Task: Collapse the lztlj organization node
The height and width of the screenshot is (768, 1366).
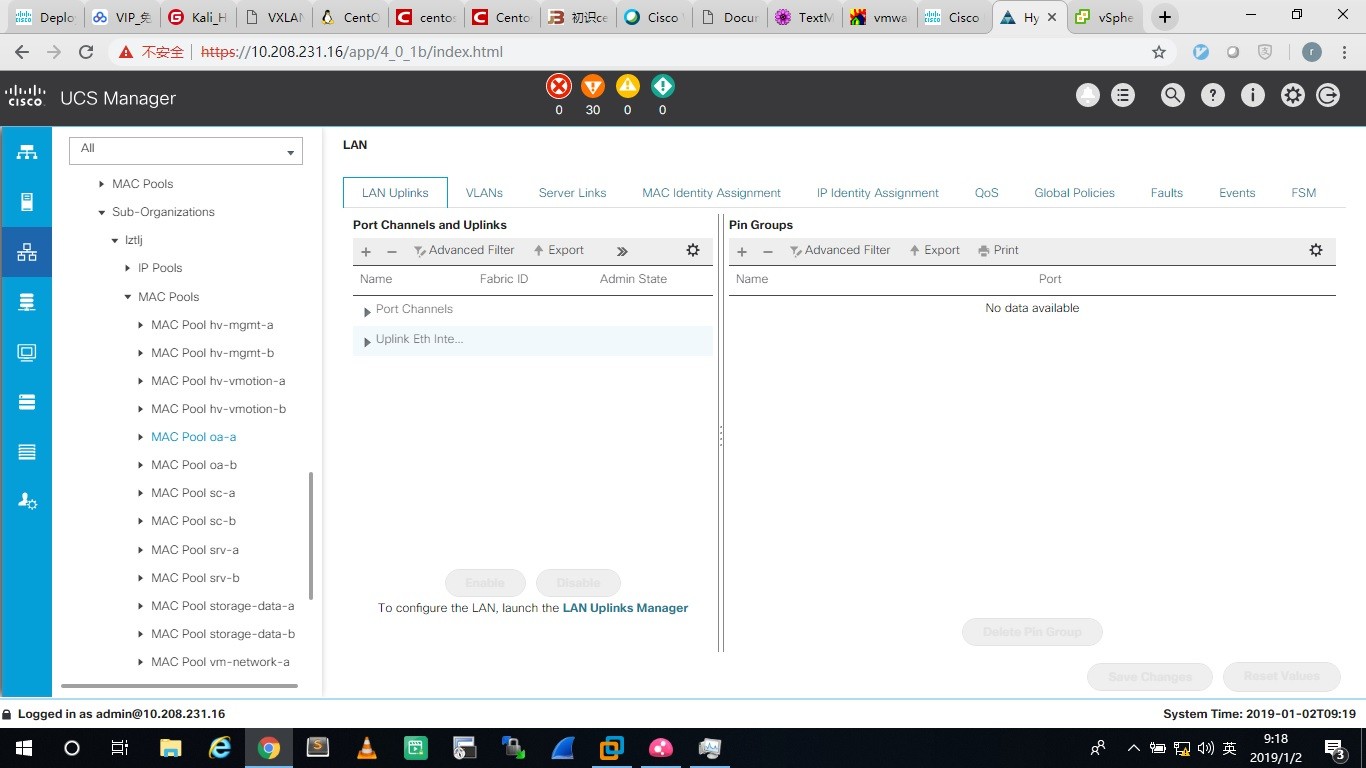Action: coord(115,240)
